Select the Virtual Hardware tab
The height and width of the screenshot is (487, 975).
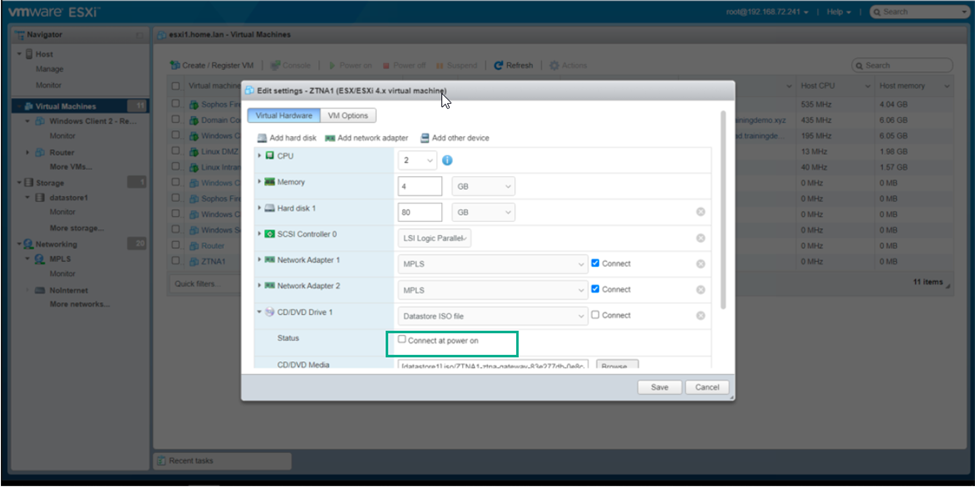tap(284, 116)
